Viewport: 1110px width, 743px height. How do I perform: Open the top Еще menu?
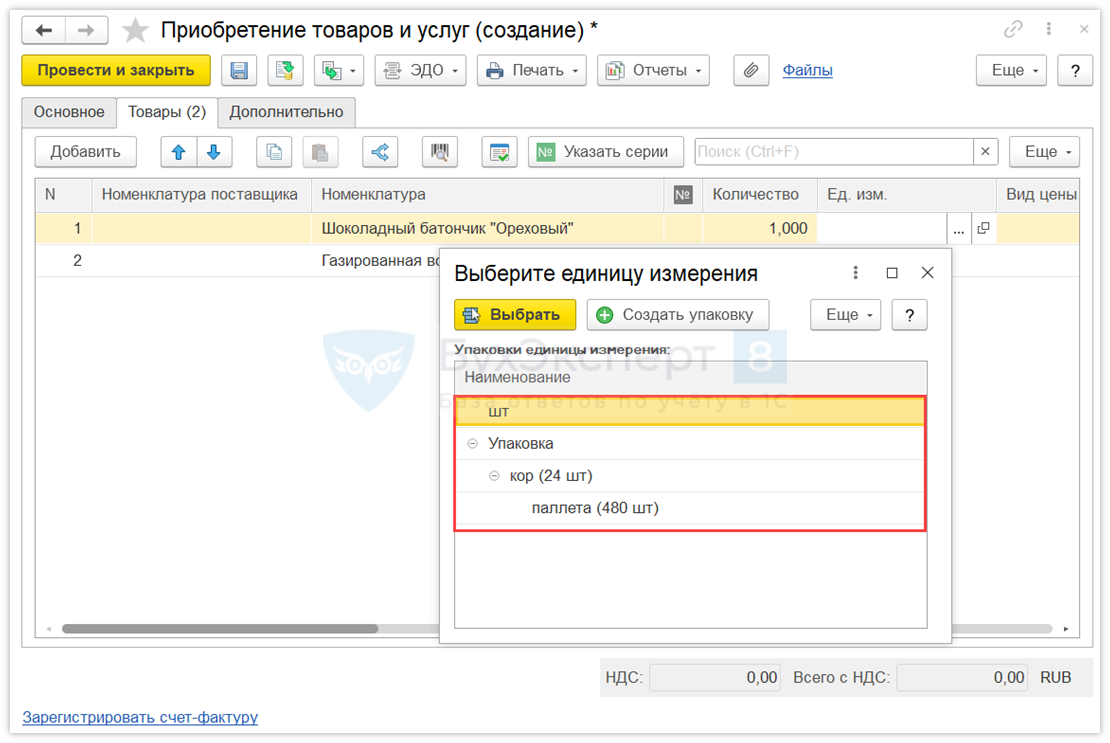(x=1011, y=70)
